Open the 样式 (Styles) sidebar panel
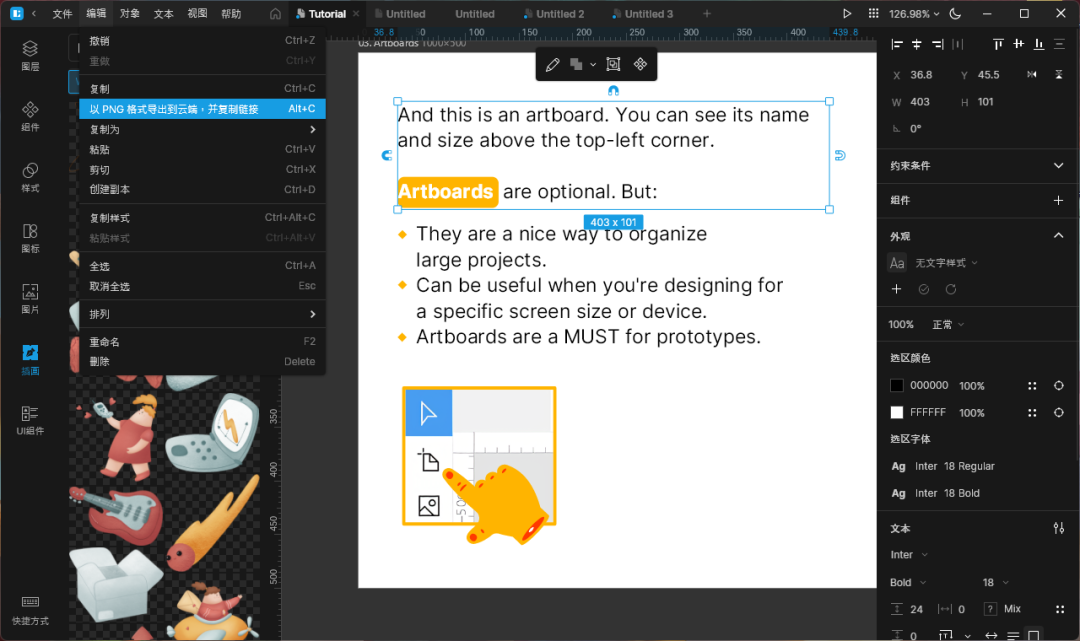 click(x=30, y=177)
